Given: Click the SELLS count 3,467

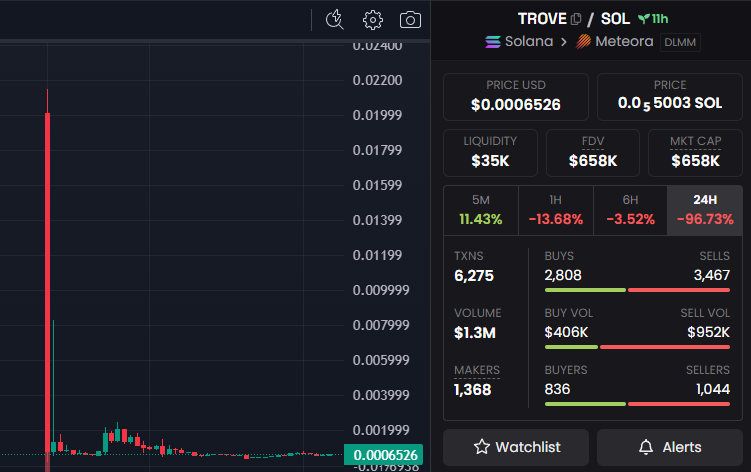Looking at the screenshot, I should coord(712,276).
